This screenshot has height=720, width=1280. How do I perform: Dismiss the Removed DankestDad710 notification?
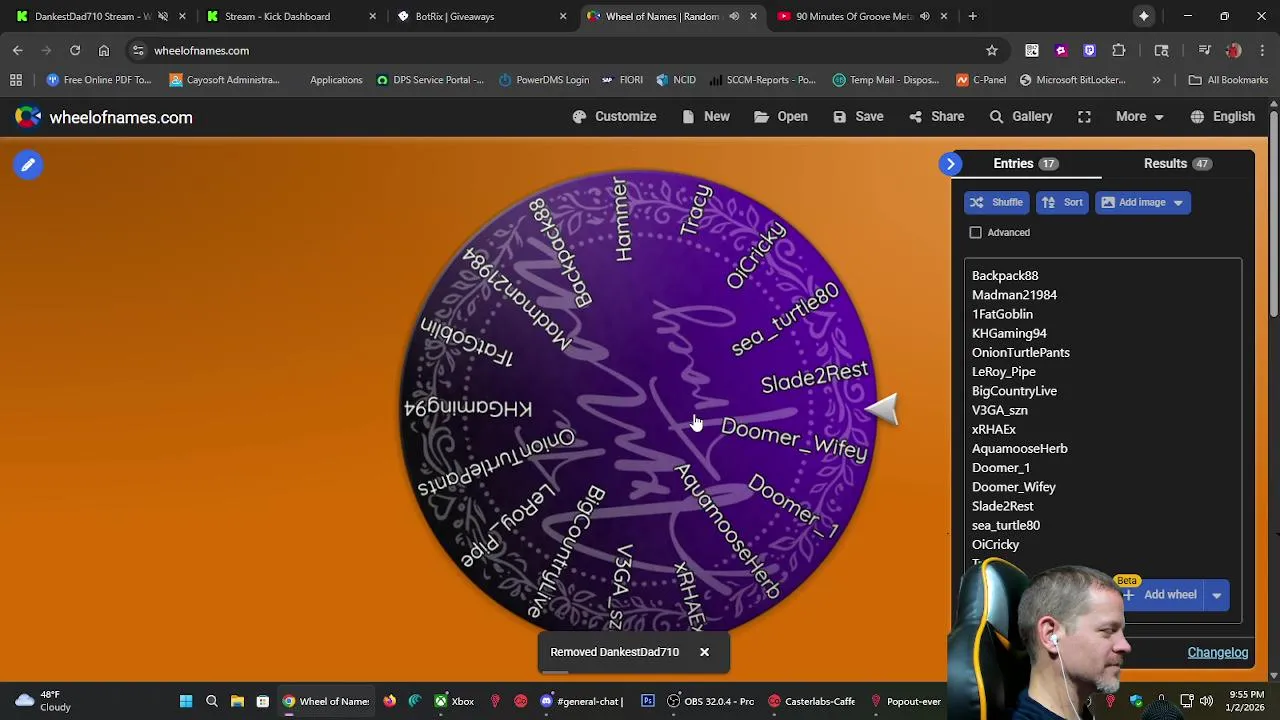click(x=704, y=652)
